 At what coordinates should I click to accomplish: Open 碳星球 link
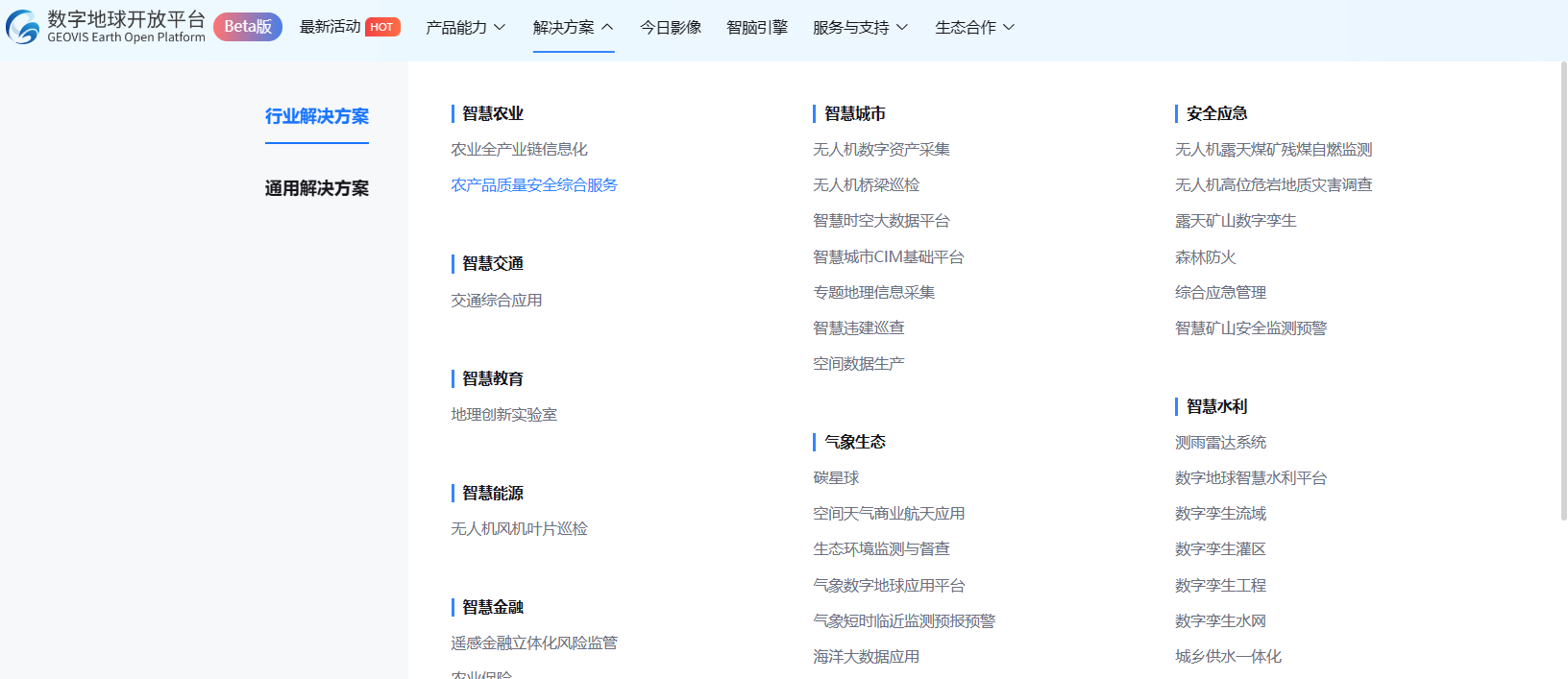pyautogui.click(x=836, y=478)
